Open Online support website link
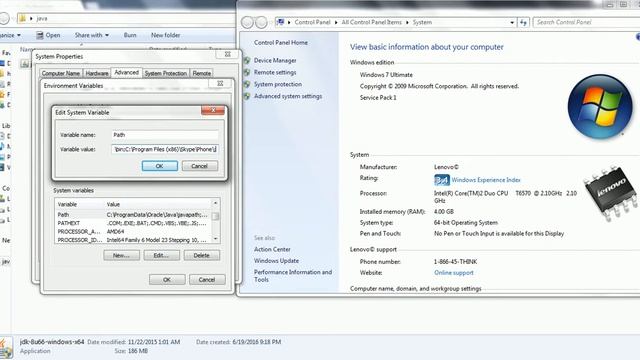640x360 pixels. pos(454,273)
